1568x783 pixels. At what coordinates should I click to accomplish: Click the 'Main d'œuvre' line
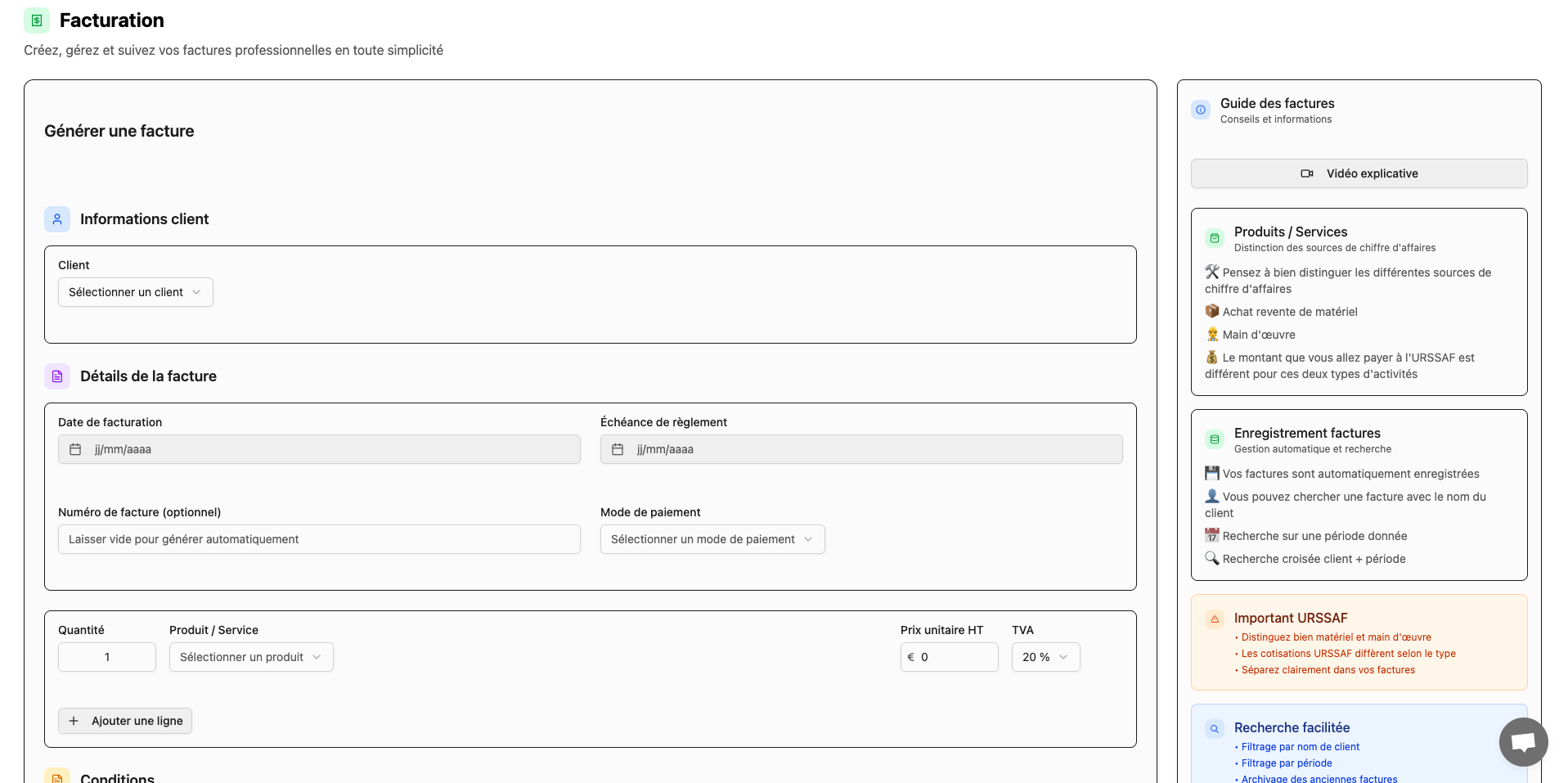coord(1250,335)
